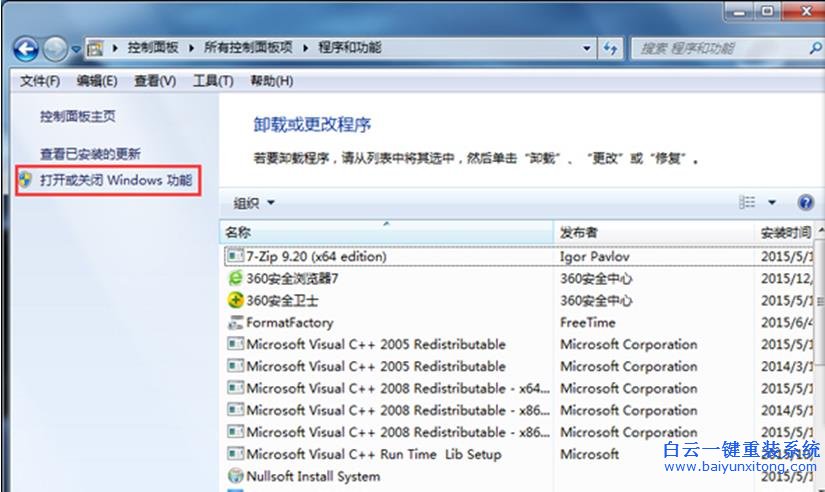Image resolution: width=825 pixels, height=492 pixels.
Task: Open recent pages dropdown next to Forward button
Action: tap(76, 49)
